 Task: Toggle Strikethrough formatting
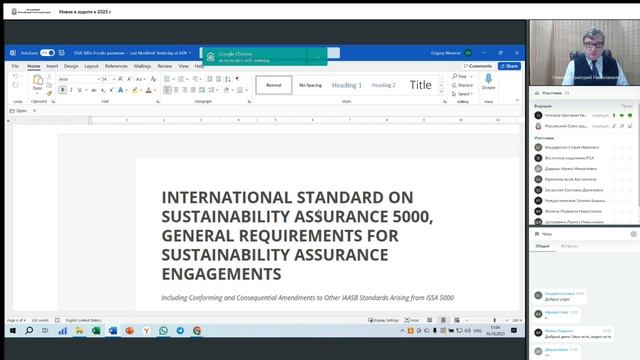click(94, 90)
